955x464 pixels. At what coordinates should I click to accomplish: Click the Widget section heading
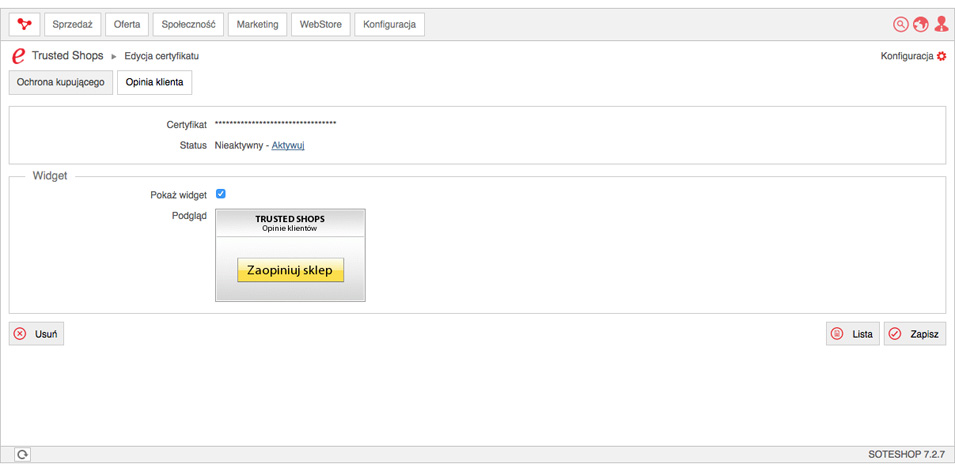coord(50,176)
